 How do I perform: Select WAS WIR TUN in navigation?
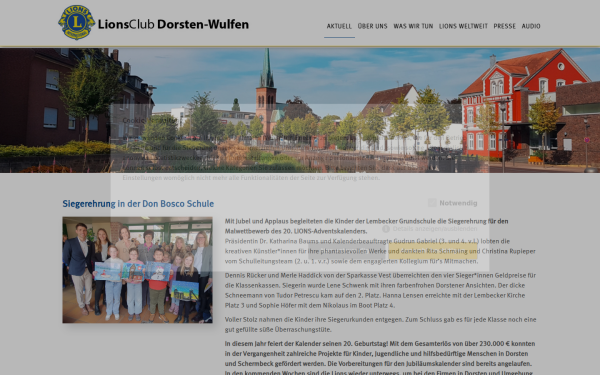click(x=413, y=26)
